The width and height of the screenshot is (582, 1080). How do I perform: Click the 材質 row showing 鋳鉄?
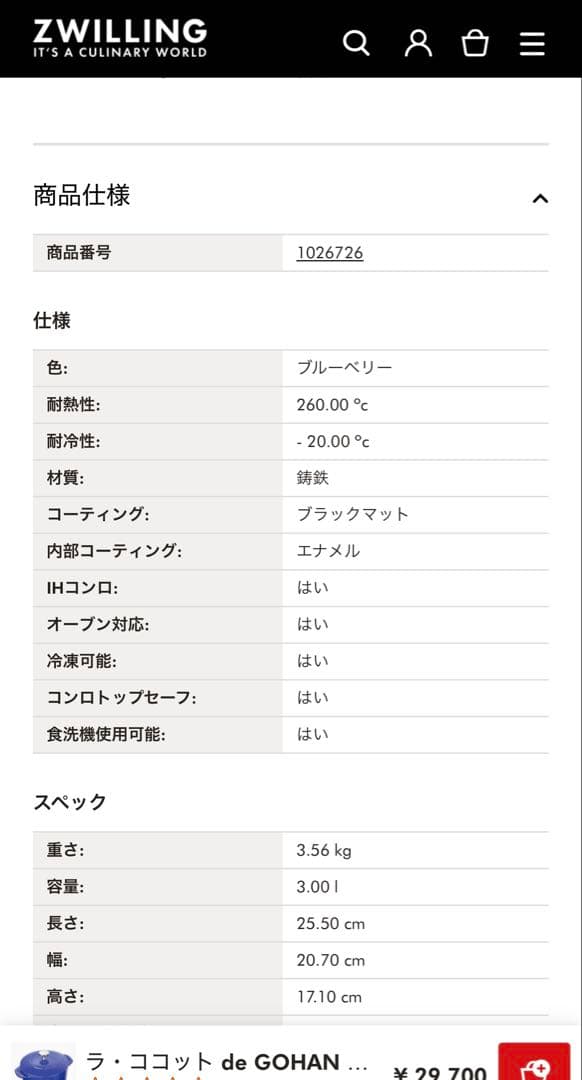coord(290,477)
